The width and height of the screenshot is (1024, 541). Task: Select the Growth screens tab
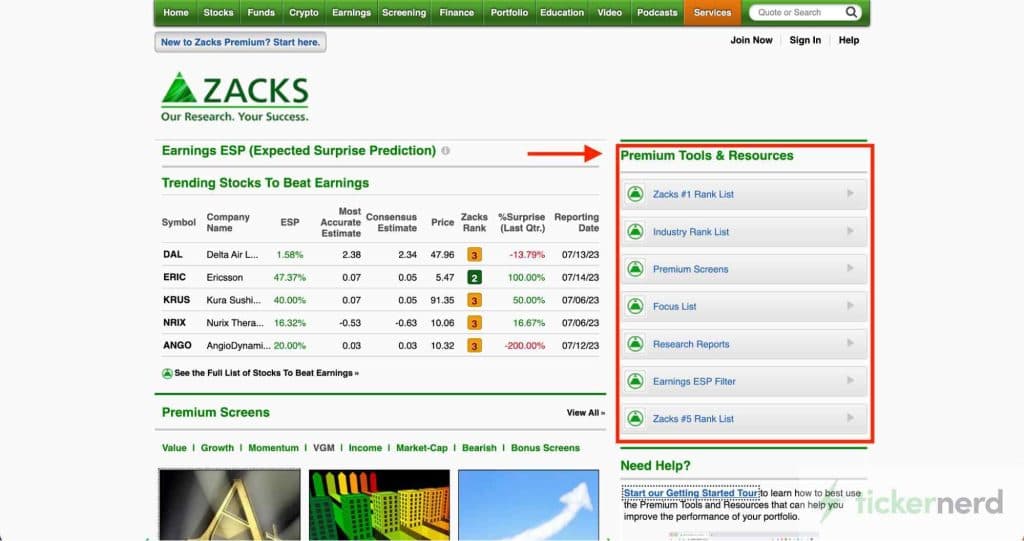[x=217, y=448]
